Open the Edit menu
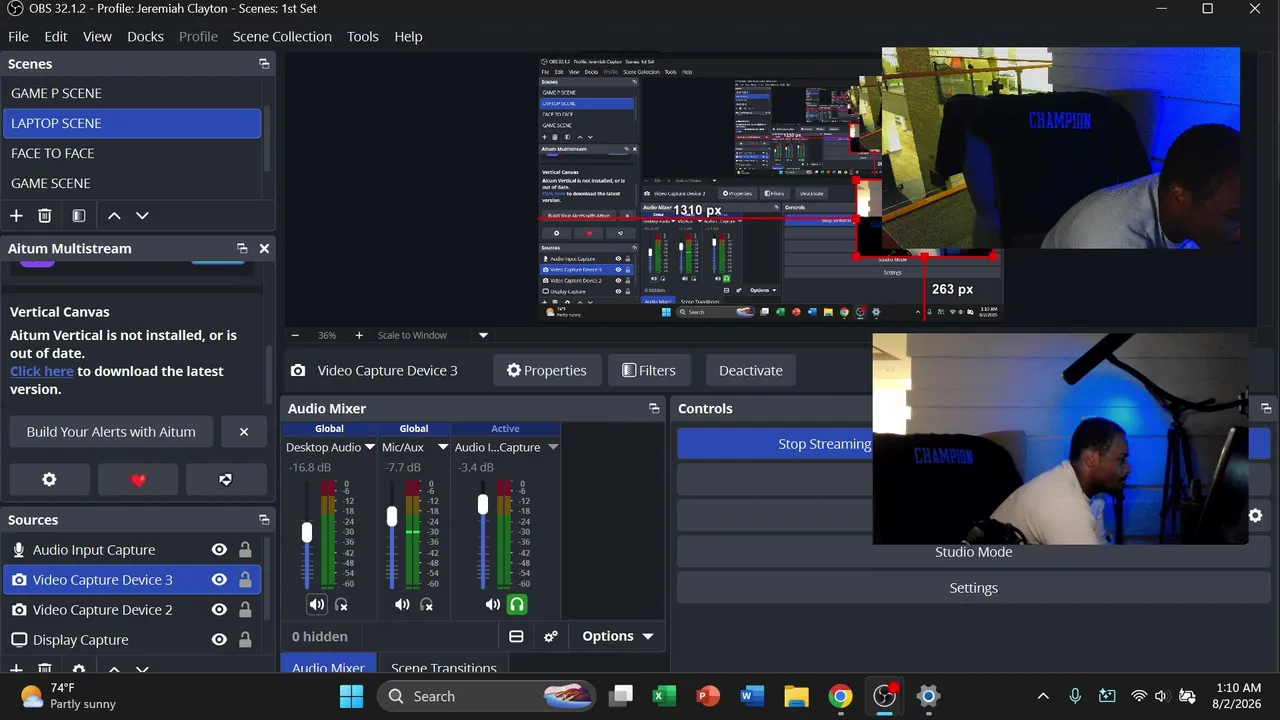Screen dimensions: 1280x720 coord(56,36)
